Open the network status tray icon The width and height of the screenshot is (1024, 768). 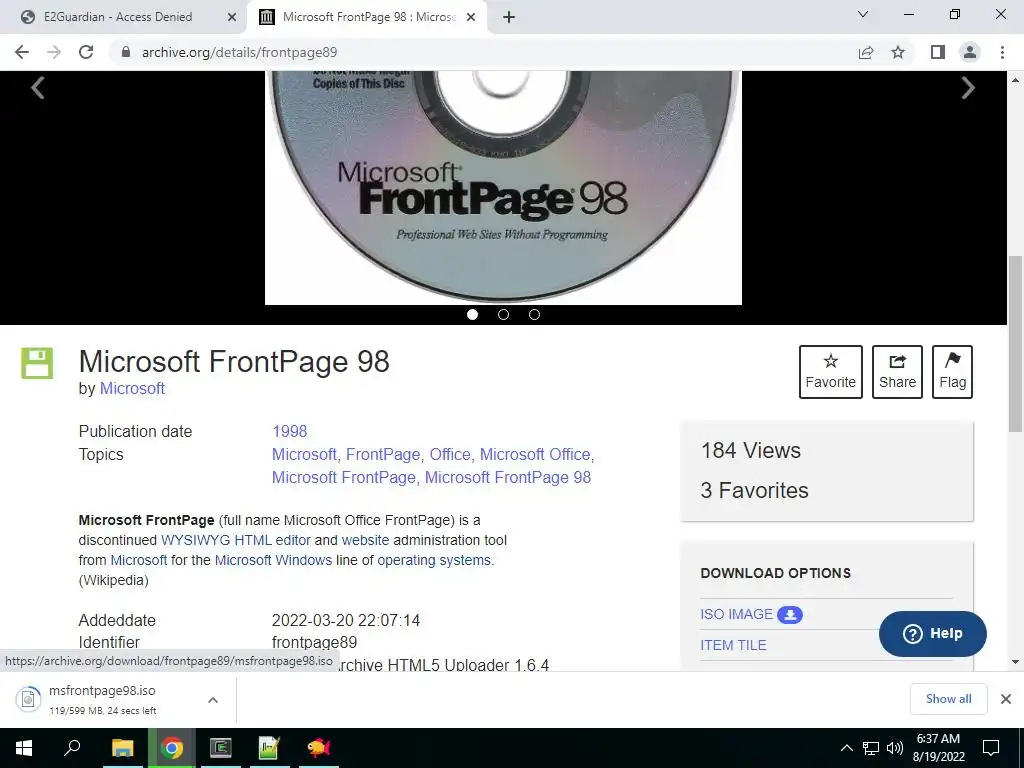(871, 748)
